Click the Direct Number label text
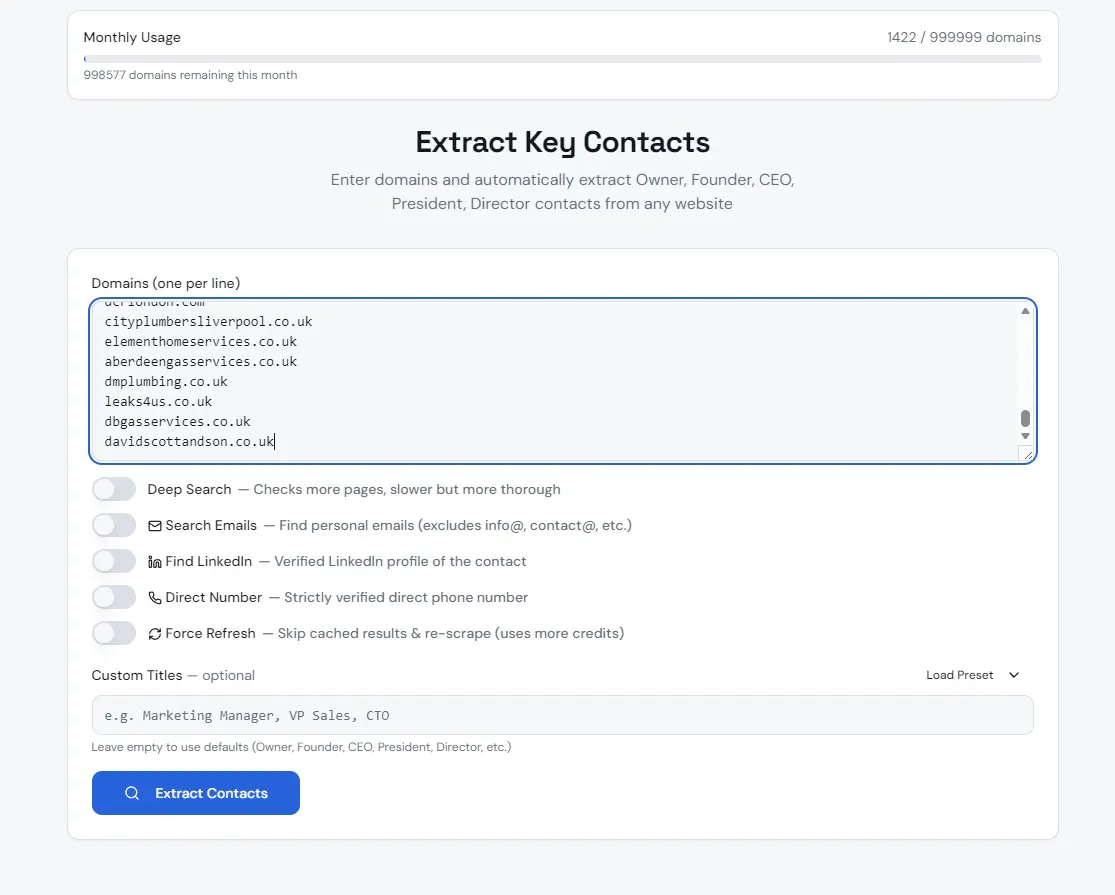The height and width of the screenshot is (895, 1115). coord(213,597)
